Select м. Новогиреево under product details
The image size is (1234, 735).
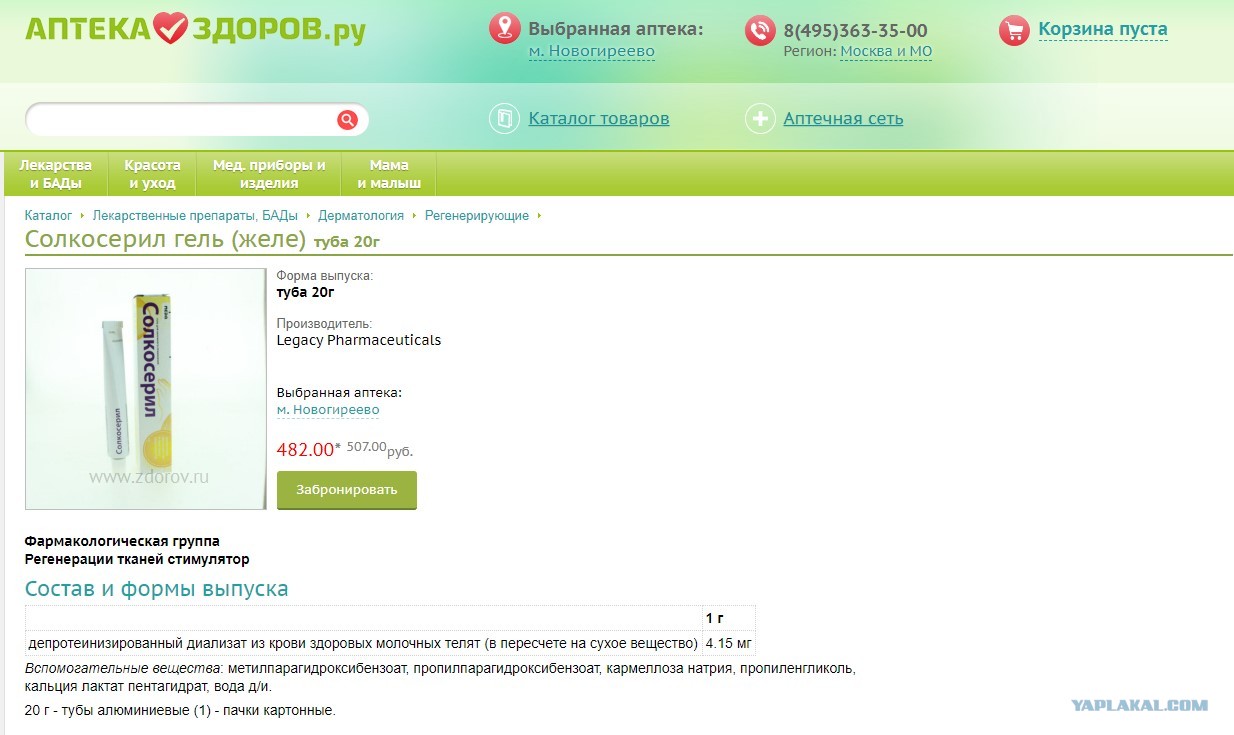[328, 410]
